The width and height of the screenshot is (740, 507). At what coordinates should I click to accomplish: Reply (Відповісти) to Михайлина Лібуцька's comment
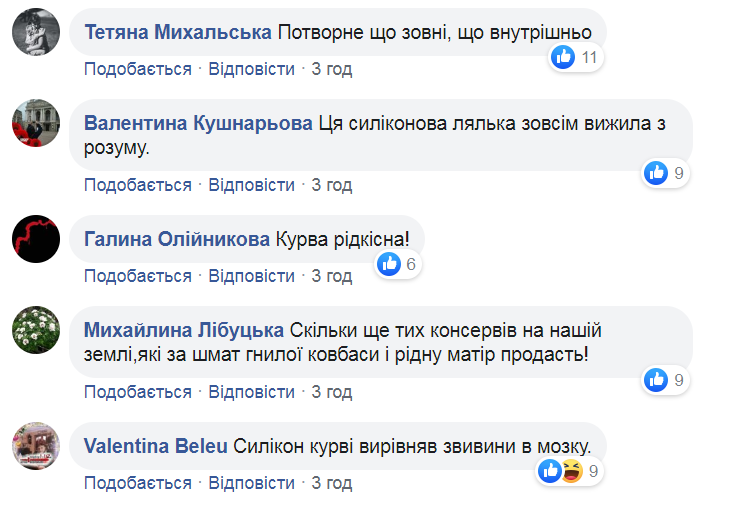pos(252,391)
